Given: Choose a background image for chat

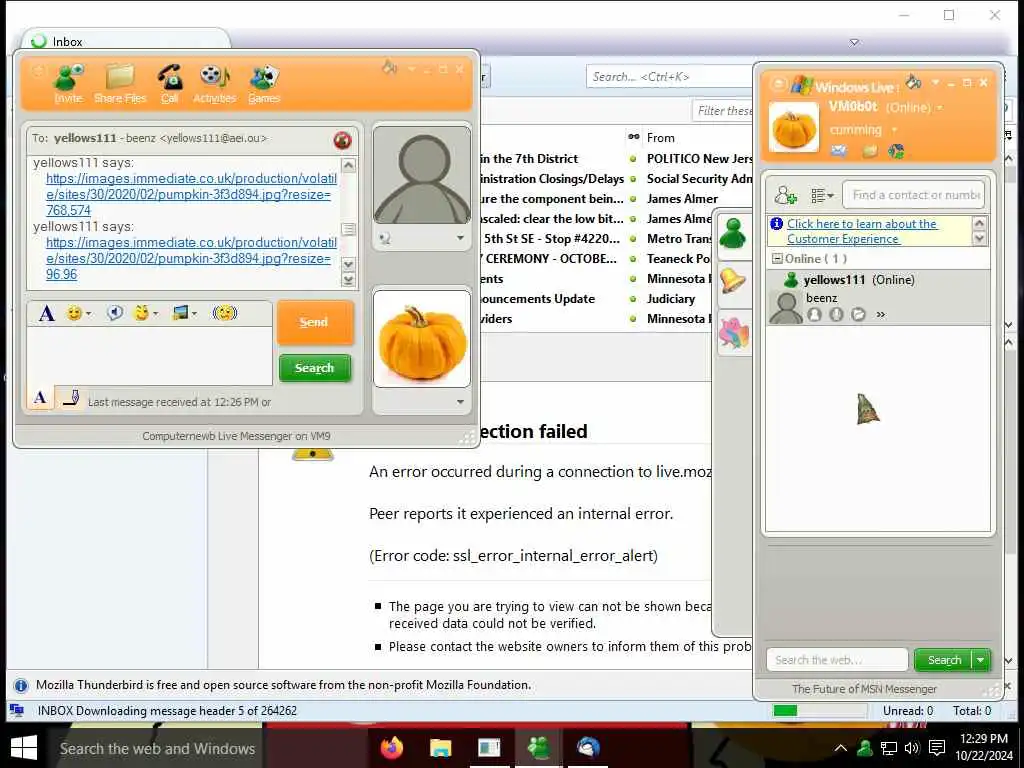Looking at the screenshot, I should (x=184, y=313).
